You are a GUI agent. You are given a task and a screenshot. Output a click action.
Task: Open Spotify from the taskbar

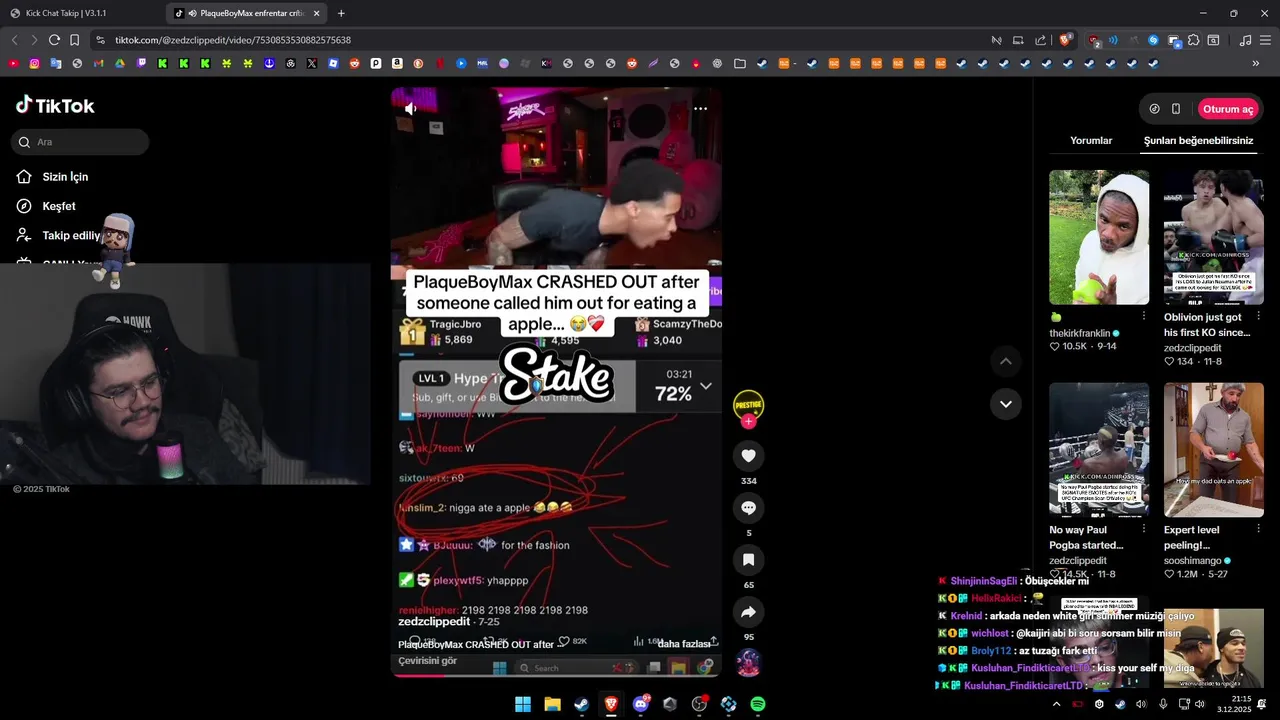pyautogui.click(x=758, y=704)
